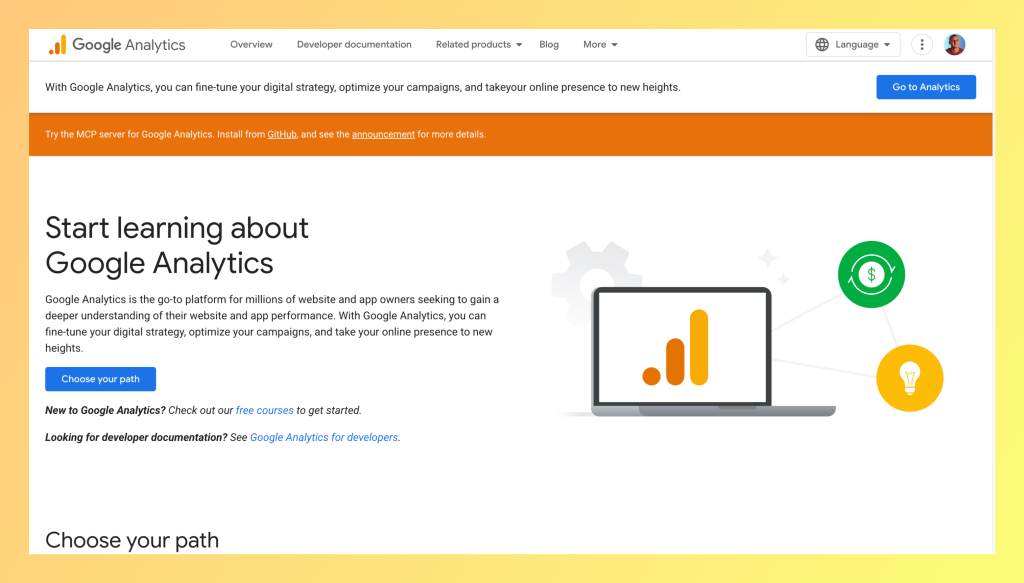This screenshot has width=1024, height=583.
Task: Click the Google Analytics logo icon
Action: [x=57, y=45]
